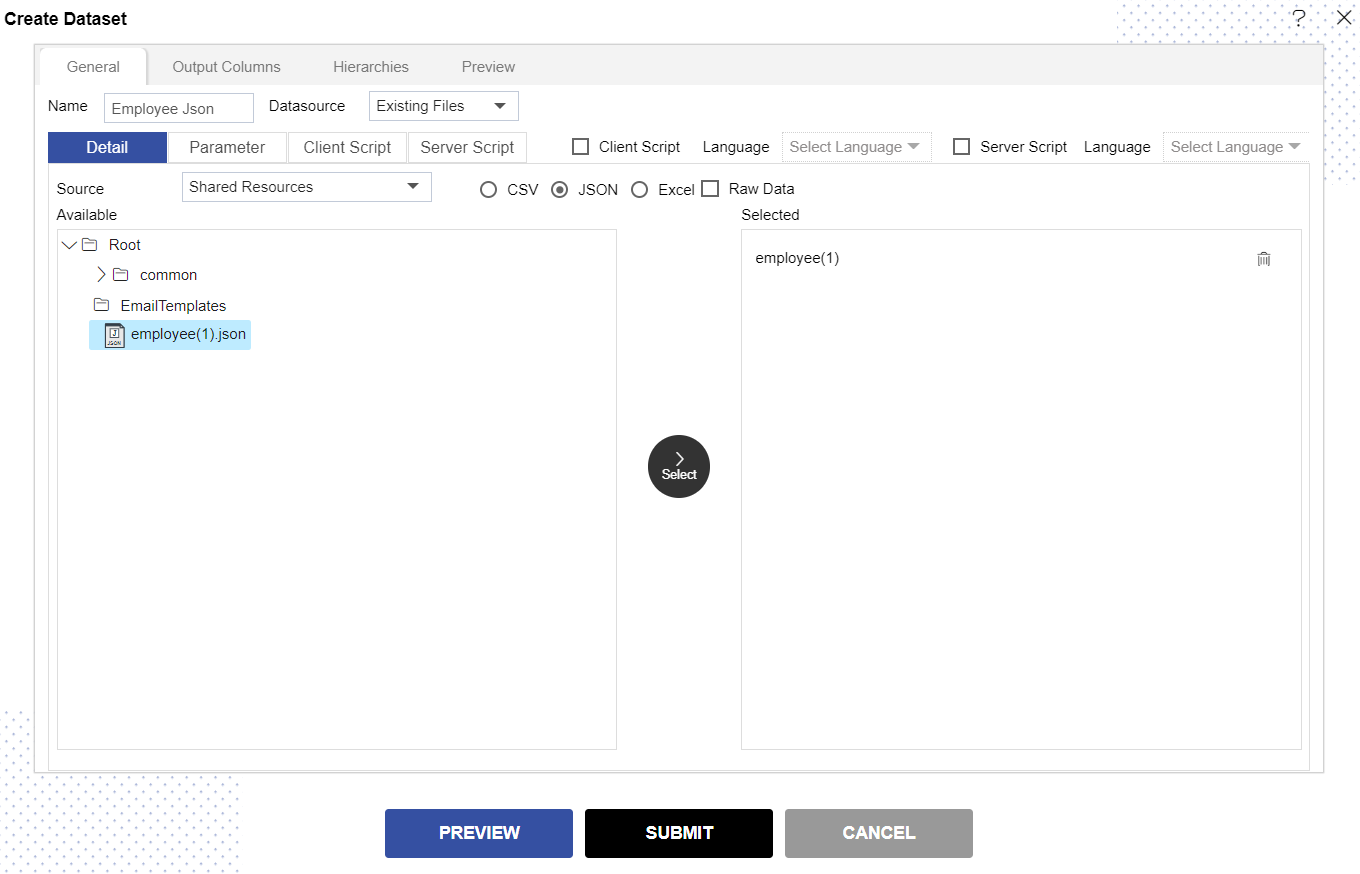
Task: Select the Parameter sub-tab
Action: 227,147
